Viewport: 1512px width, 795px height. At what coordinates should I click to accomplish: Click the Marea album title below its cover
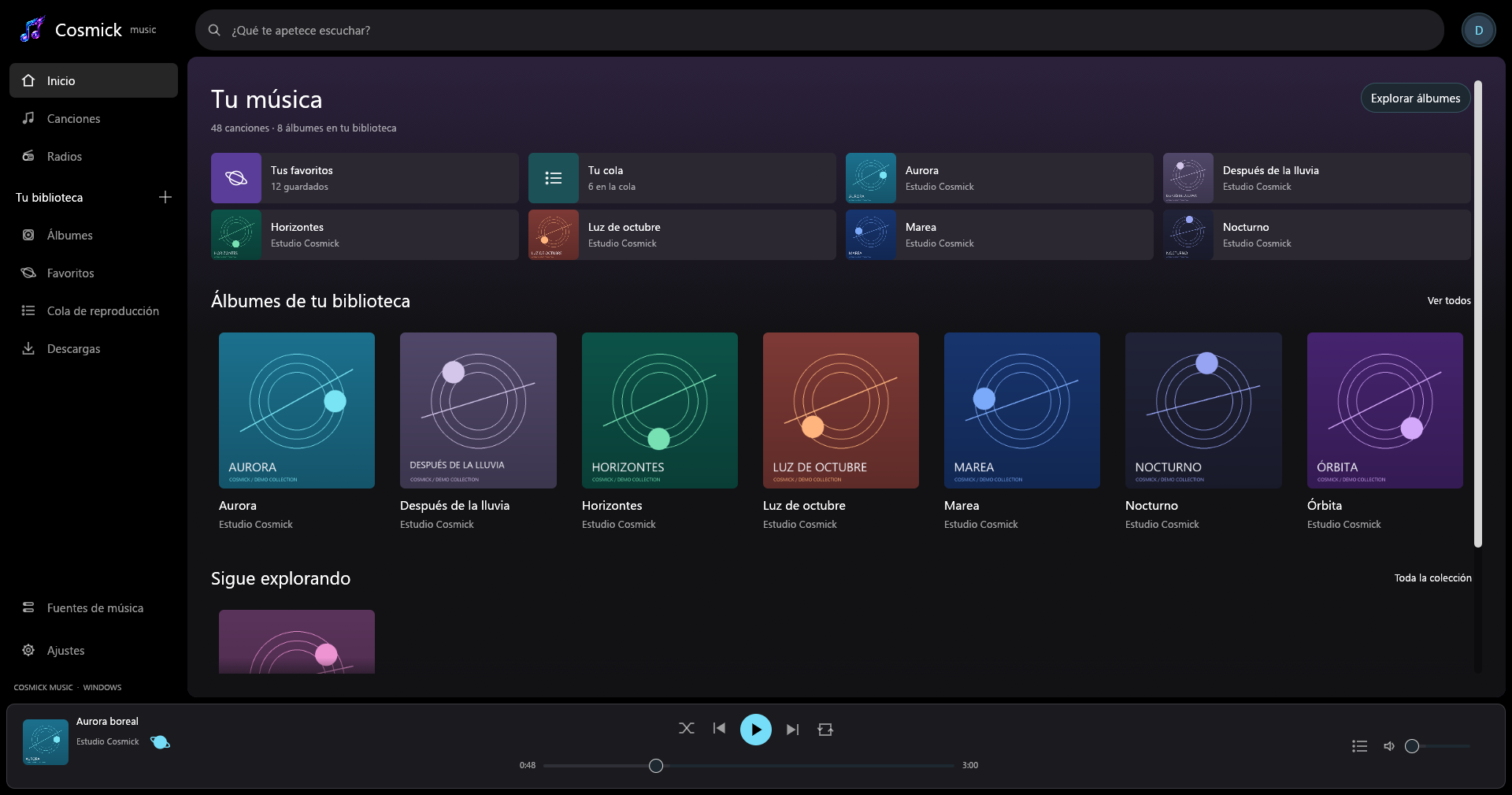click(962, 505)
